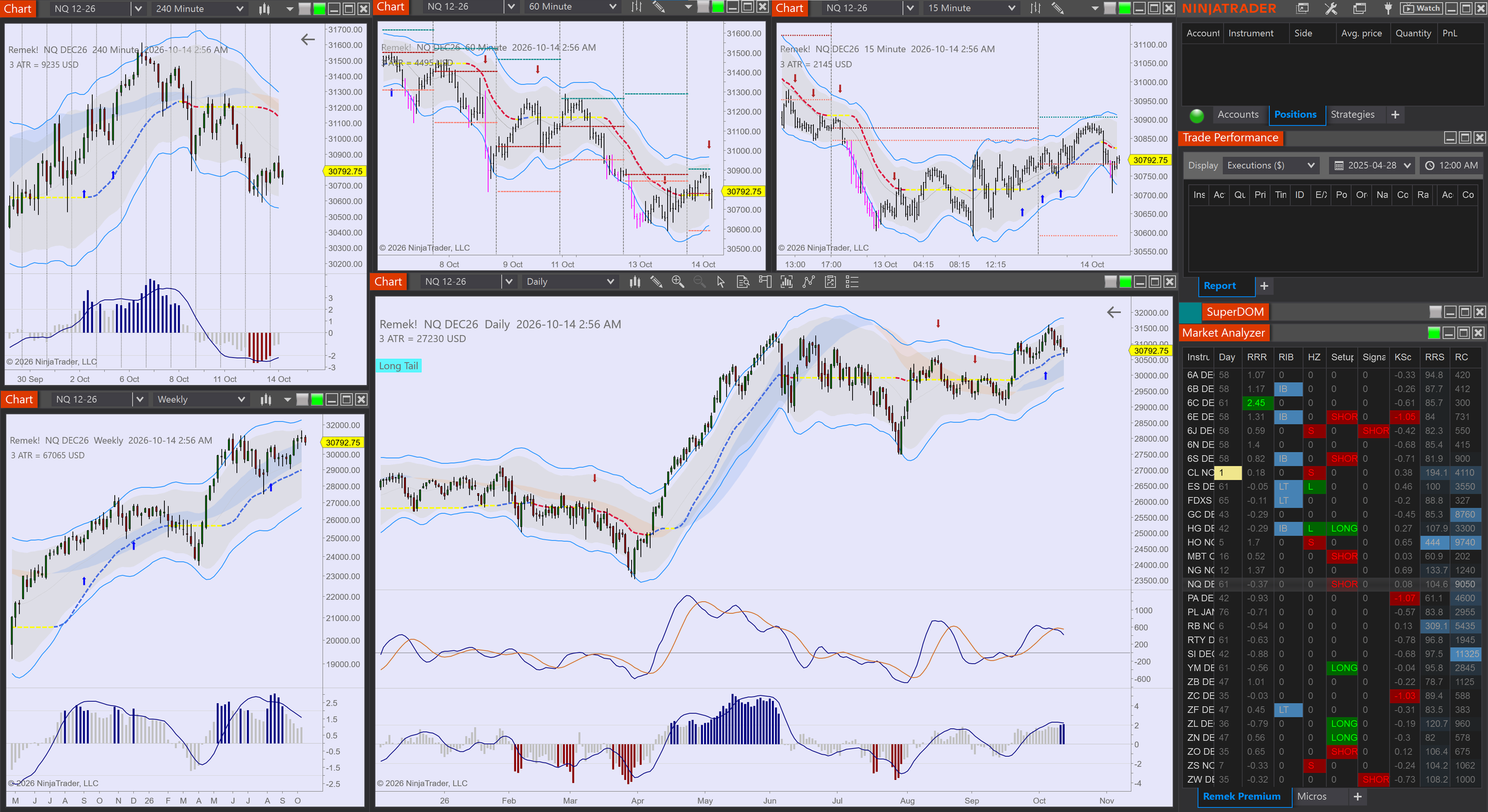Click the back arrow on the 240 Minute chart

(307, 39)
